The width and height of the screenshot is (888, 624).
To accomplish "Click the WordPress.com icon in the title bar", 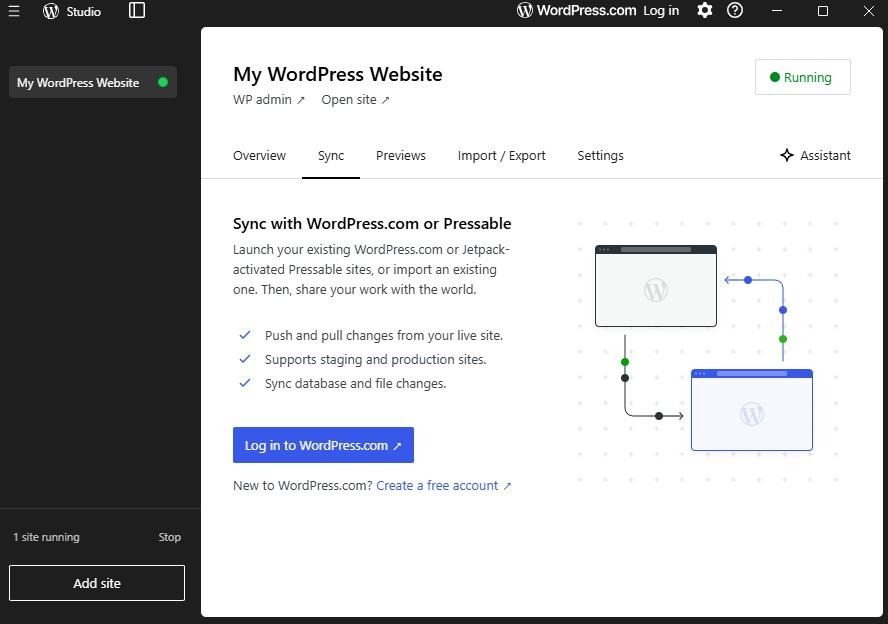I will (x=524, y=10).
